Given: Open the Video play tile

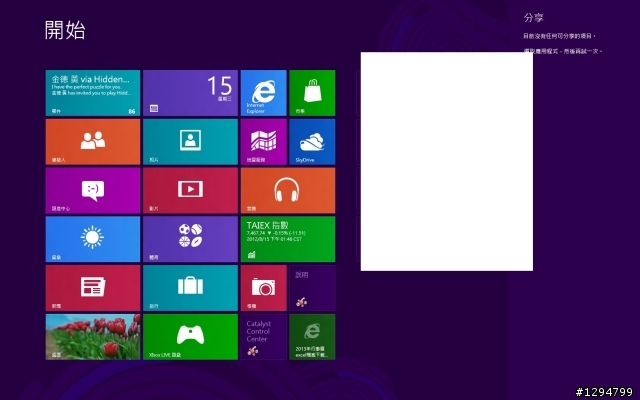Looking at the screenshot, I should coord(190,190).
